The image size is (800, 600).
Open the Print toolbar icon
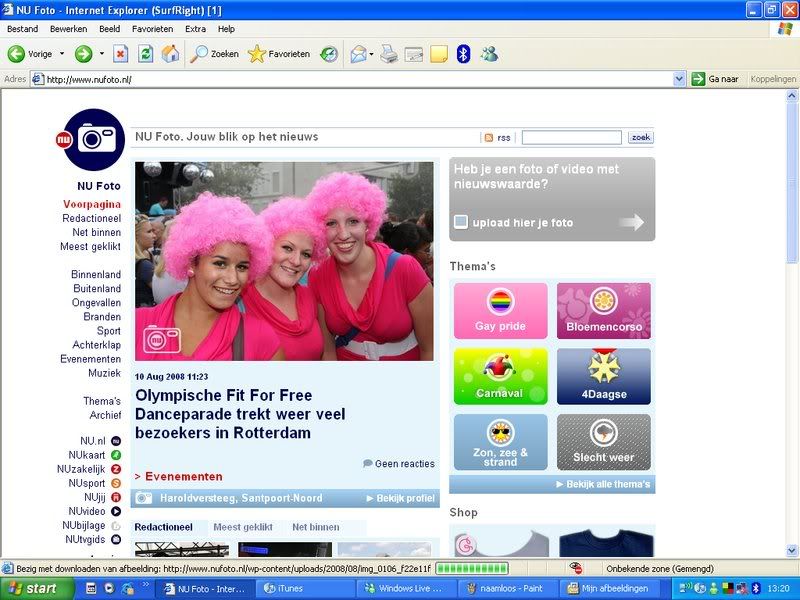point(389,54)
